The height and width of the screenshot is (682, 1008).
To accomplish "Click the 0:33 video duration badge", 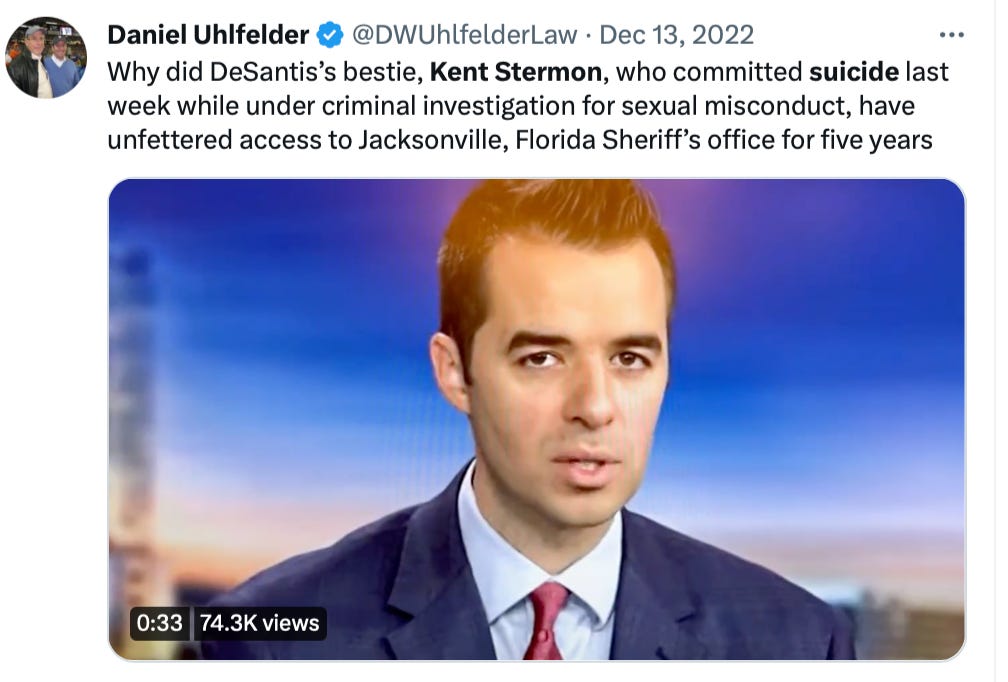I will coord(159,623).
